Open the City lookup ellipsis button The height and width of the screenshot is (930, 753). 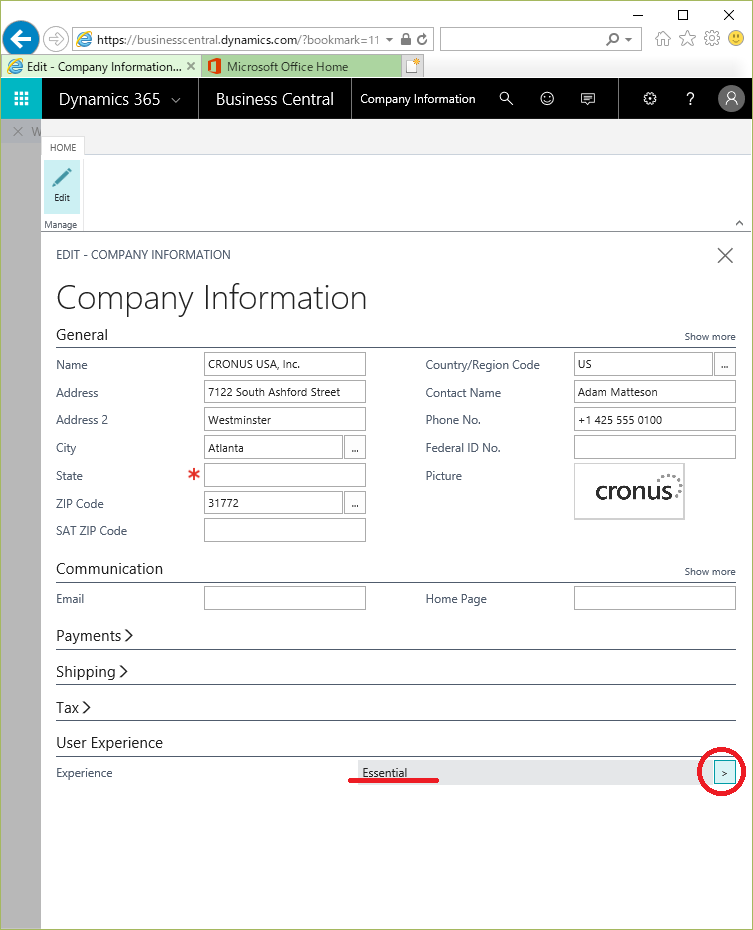click(355, 447)
